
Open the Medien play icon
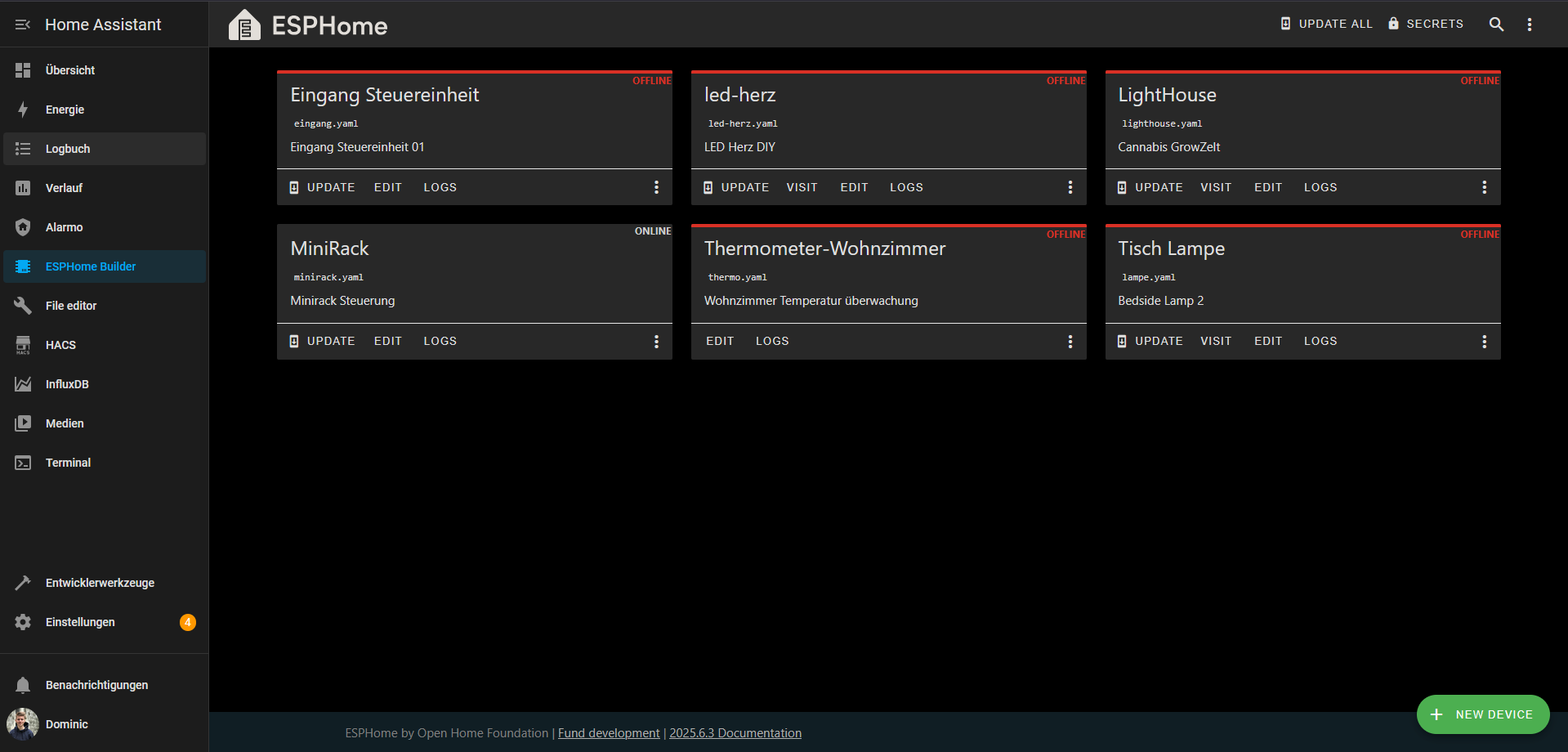23,423
